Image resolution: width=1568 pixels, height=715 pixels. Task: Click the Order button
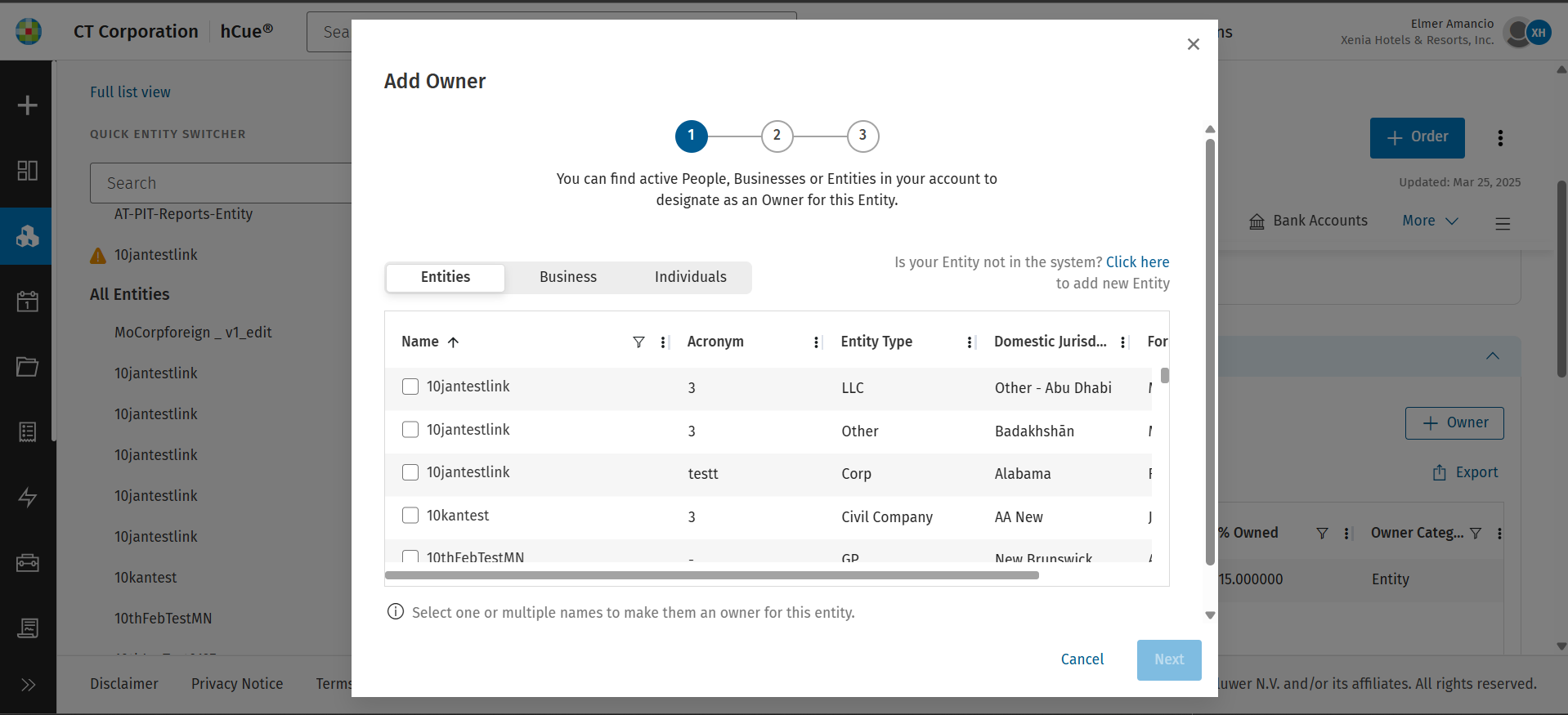tap(1418, 138)
